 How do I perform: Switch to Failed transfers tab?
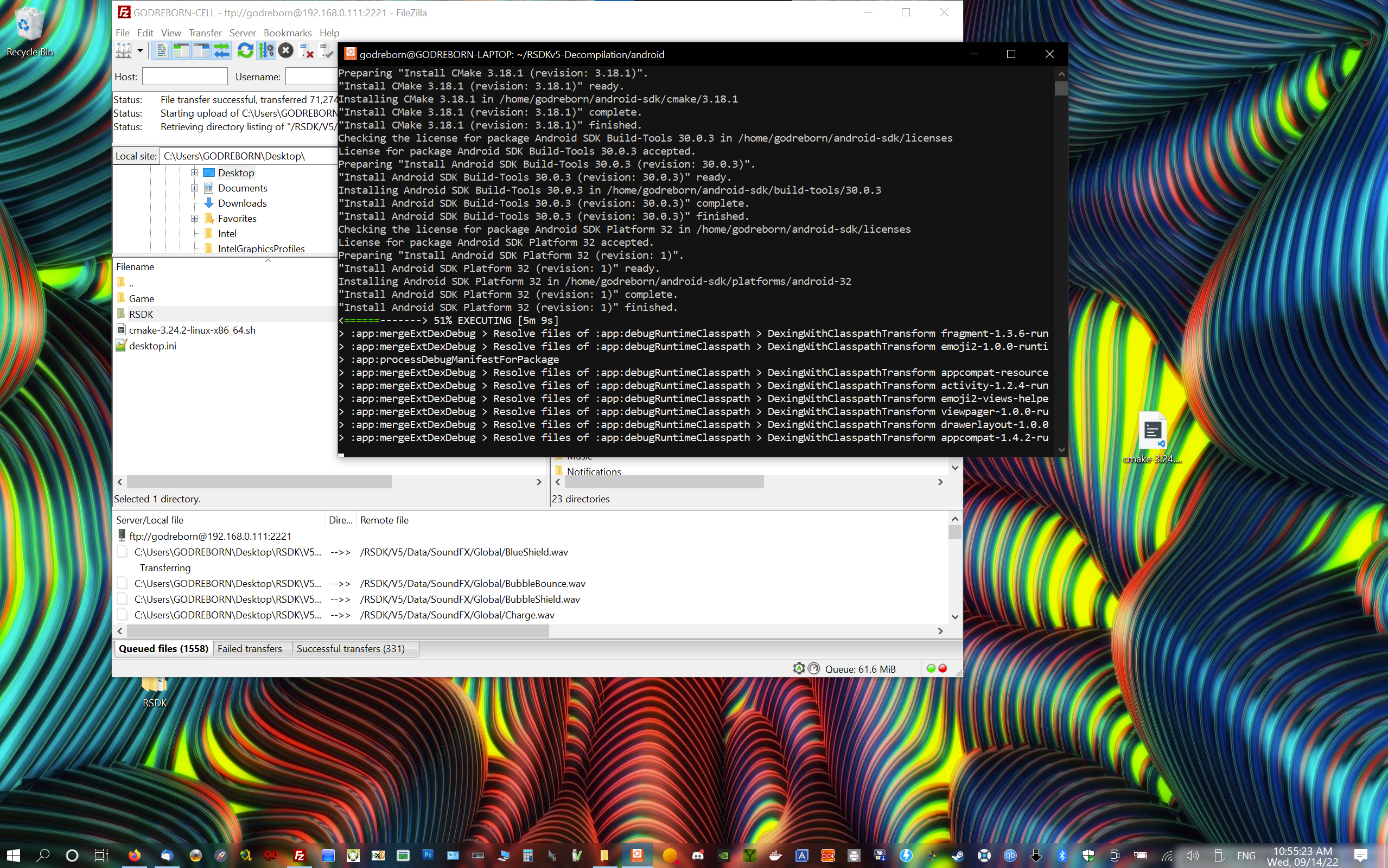coord(250,649)
